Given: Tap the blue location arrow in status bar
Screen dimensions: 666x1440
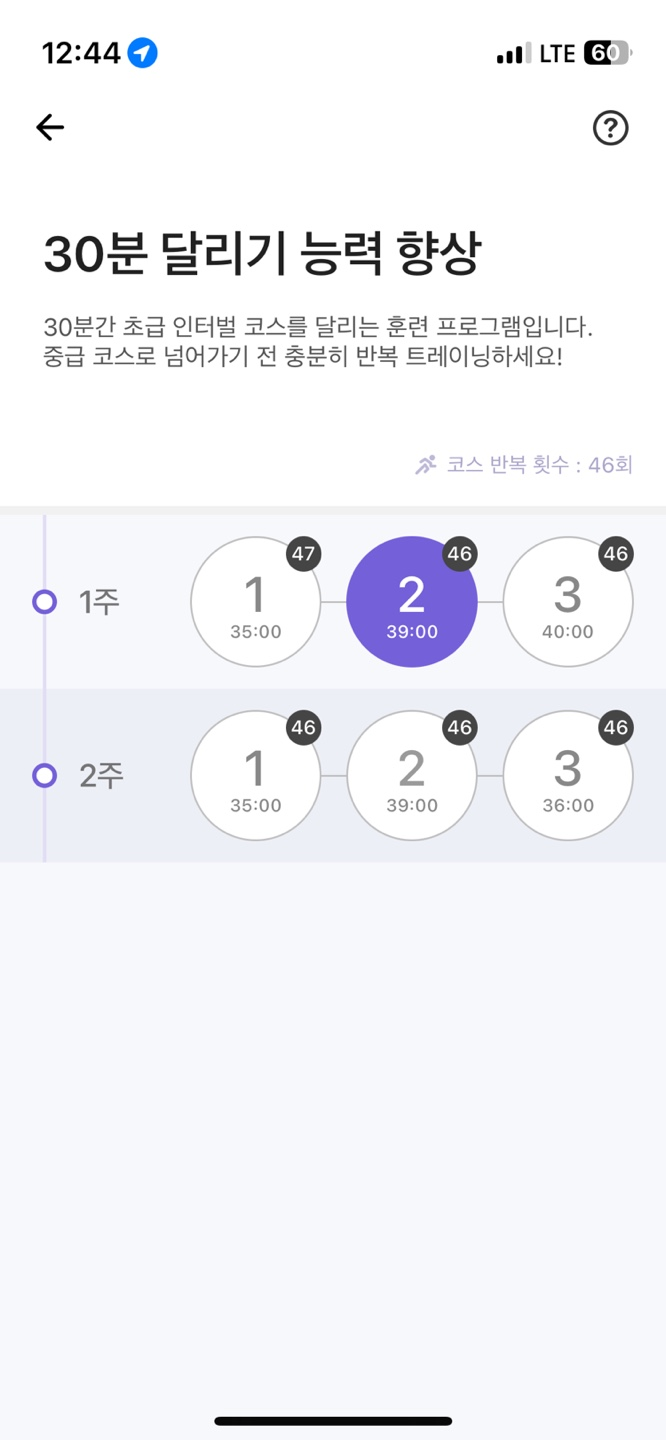Looking at the screenshot, I should (x=143, y=53).
